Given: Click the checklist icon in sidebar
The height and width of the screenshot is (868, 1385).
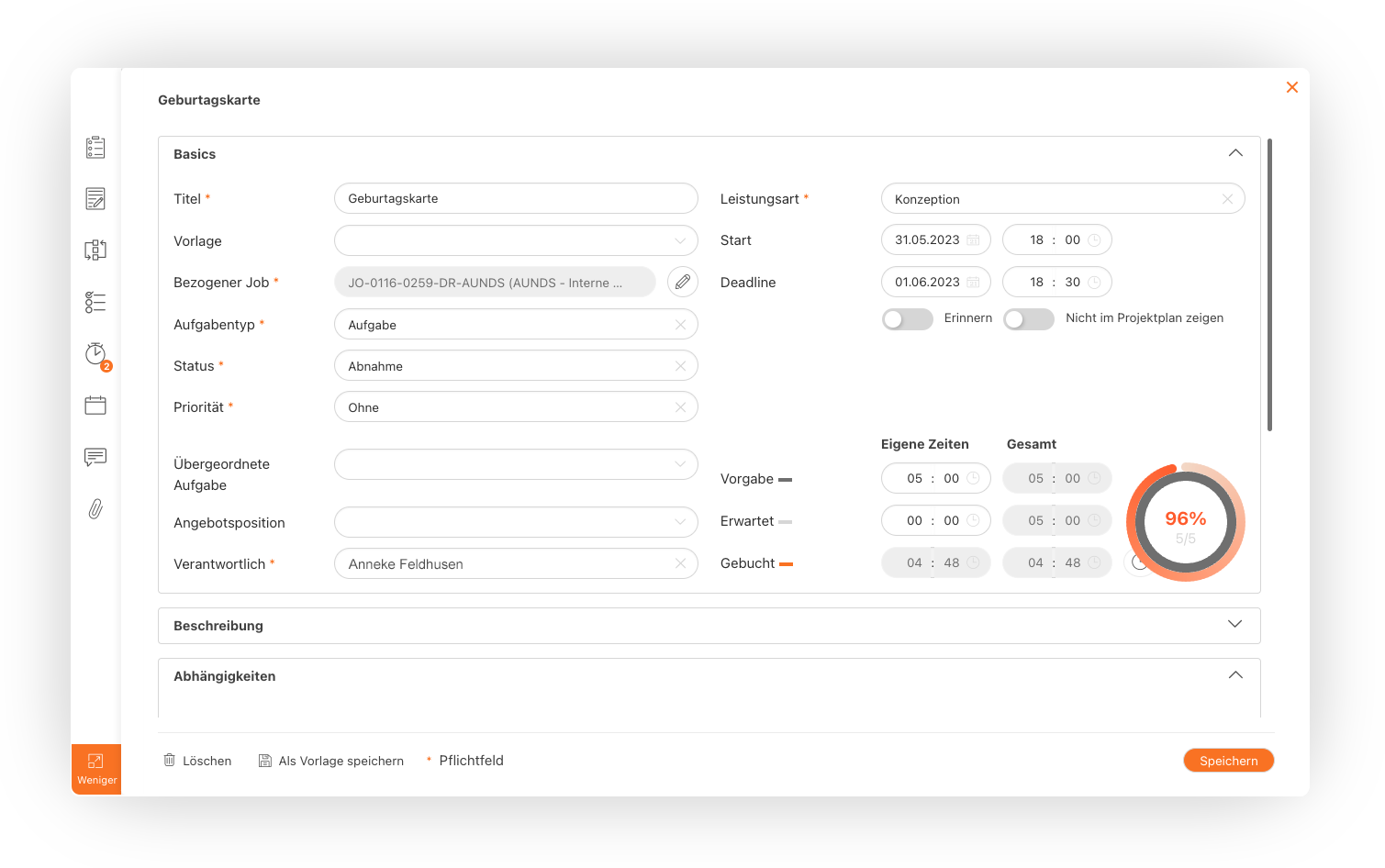Looking at the screenshot, I should 95,302.
